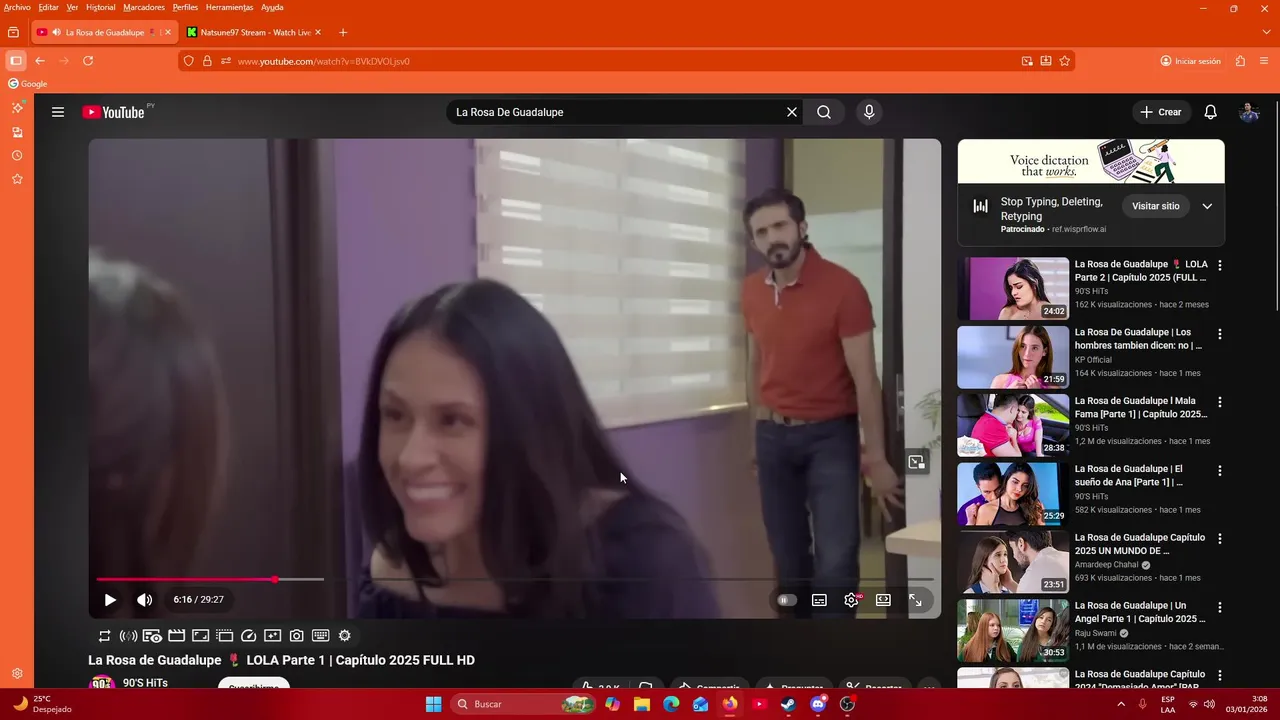Click the speedometer playback speed icon
This screenshot has width=1280, height=720.
click(x=249, y=636)
